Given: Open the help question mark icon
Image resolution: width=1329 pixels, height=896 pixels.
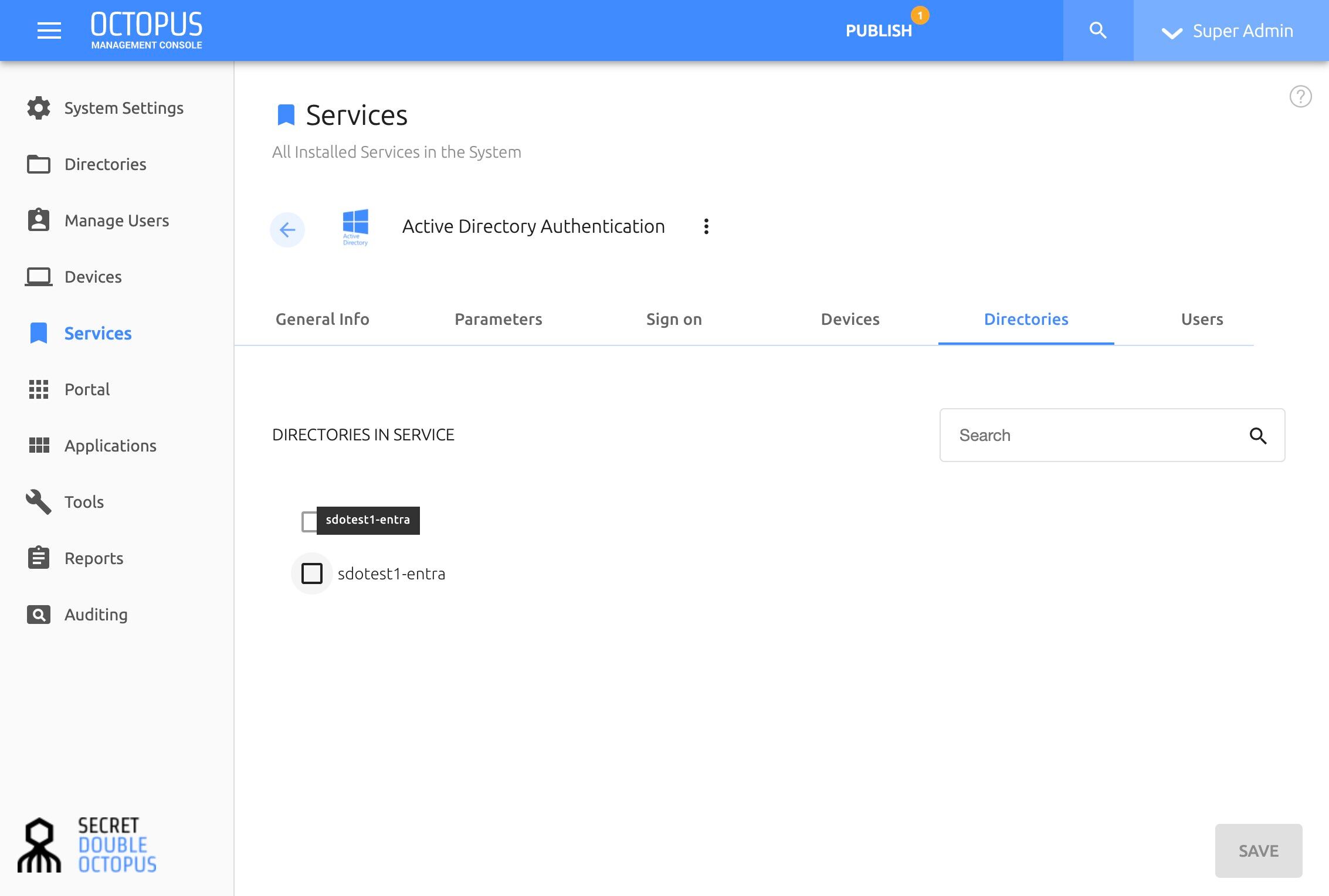Looking at the screenshot, I should (1300, 96).
